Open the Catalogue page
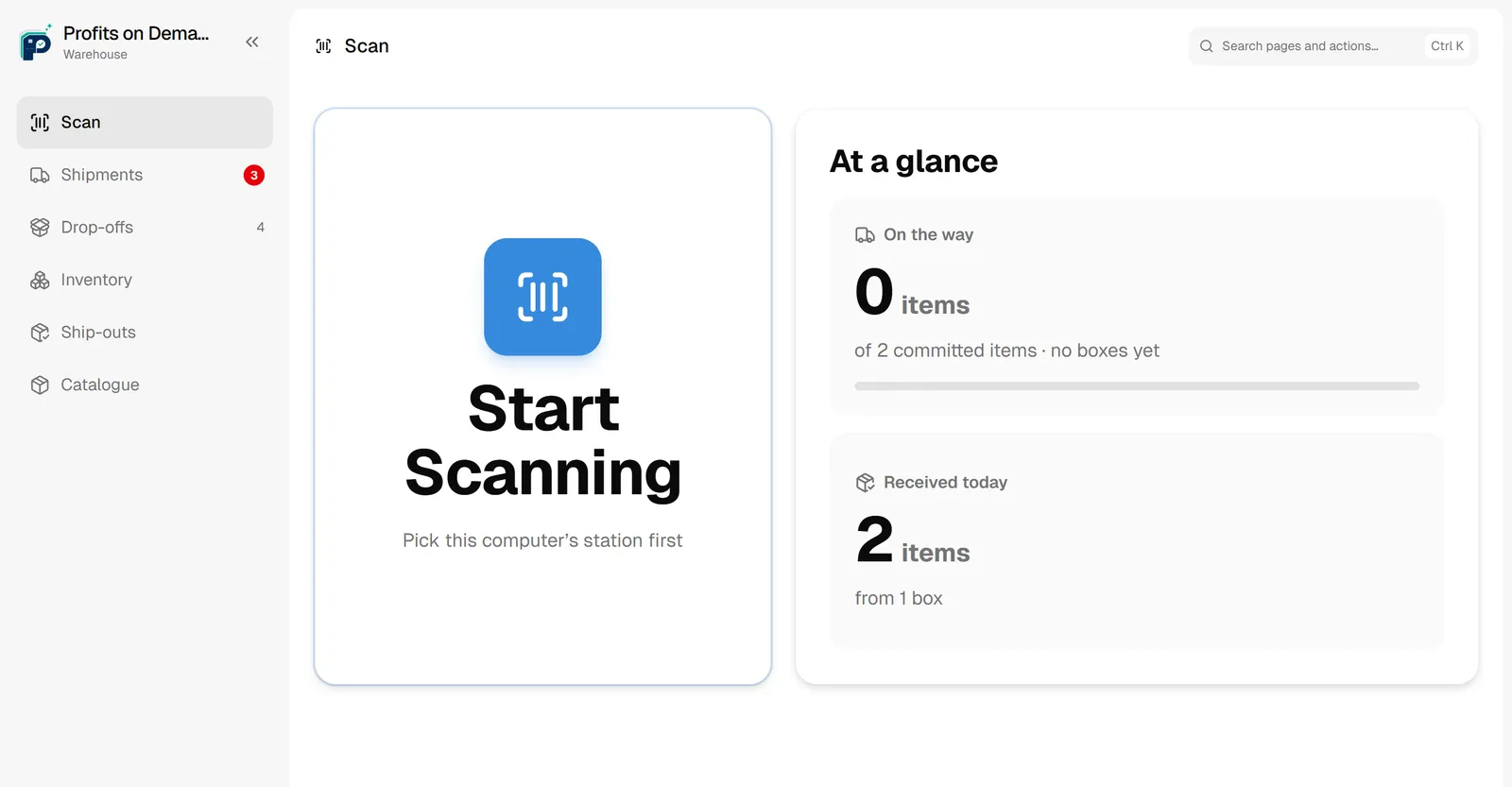 (x=145, y=385)
